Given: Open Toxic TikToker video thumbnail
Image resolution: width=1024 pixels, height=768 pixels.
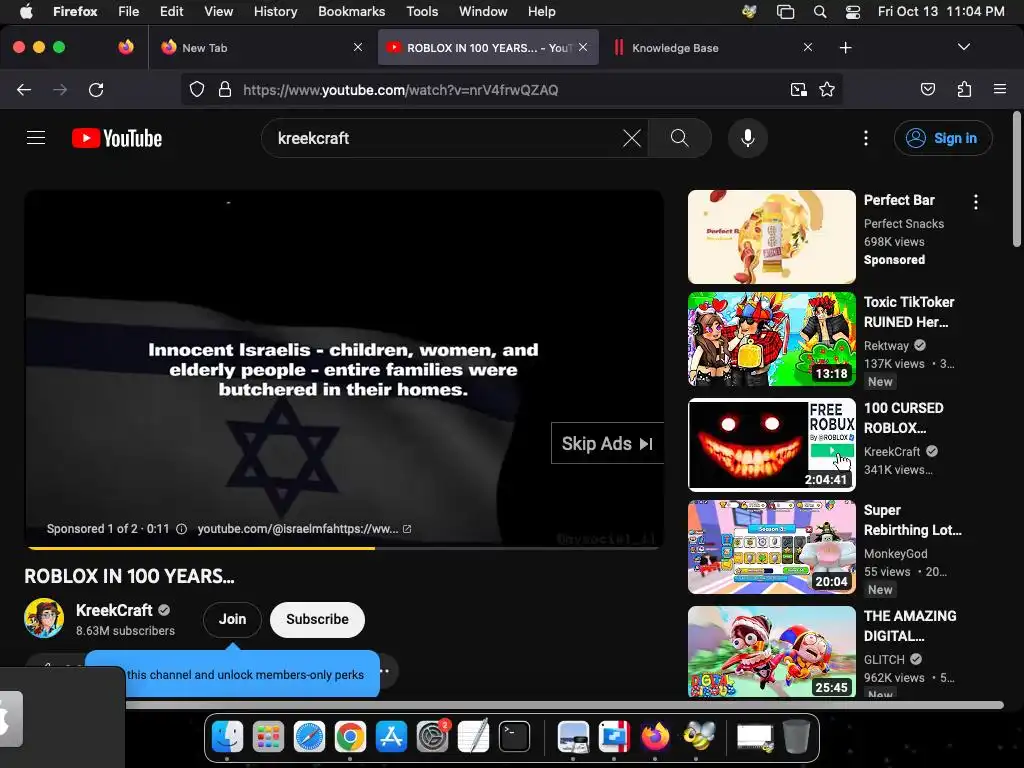Looking at the screenshot, I should coord(772,339).
